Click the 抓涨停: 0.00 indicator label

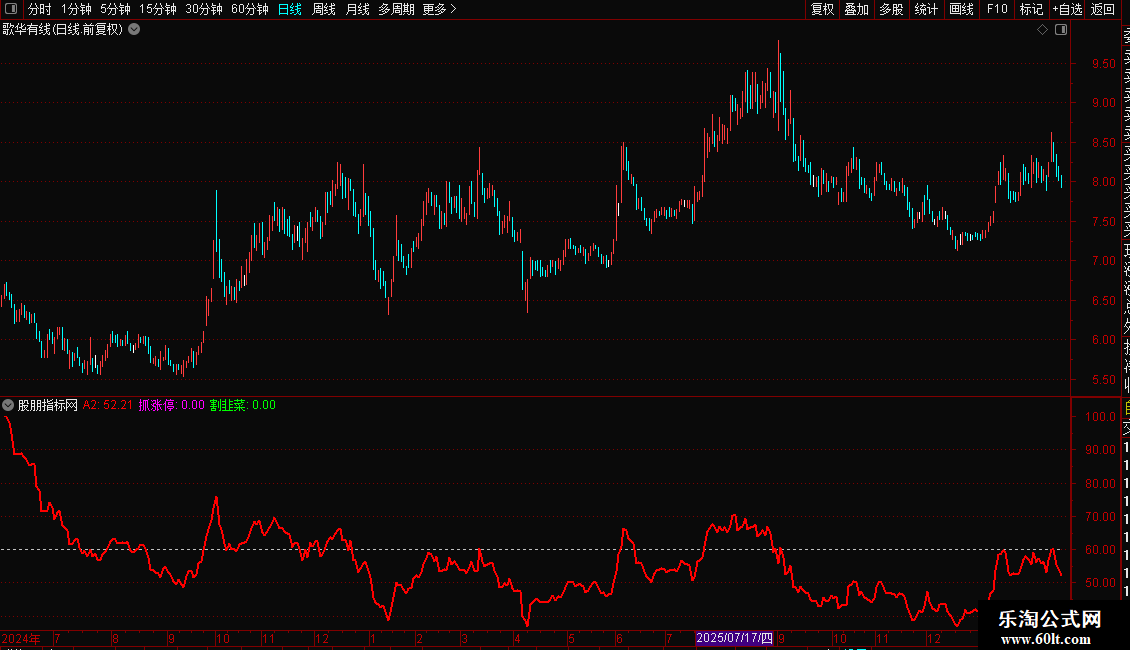click(172, 405)
